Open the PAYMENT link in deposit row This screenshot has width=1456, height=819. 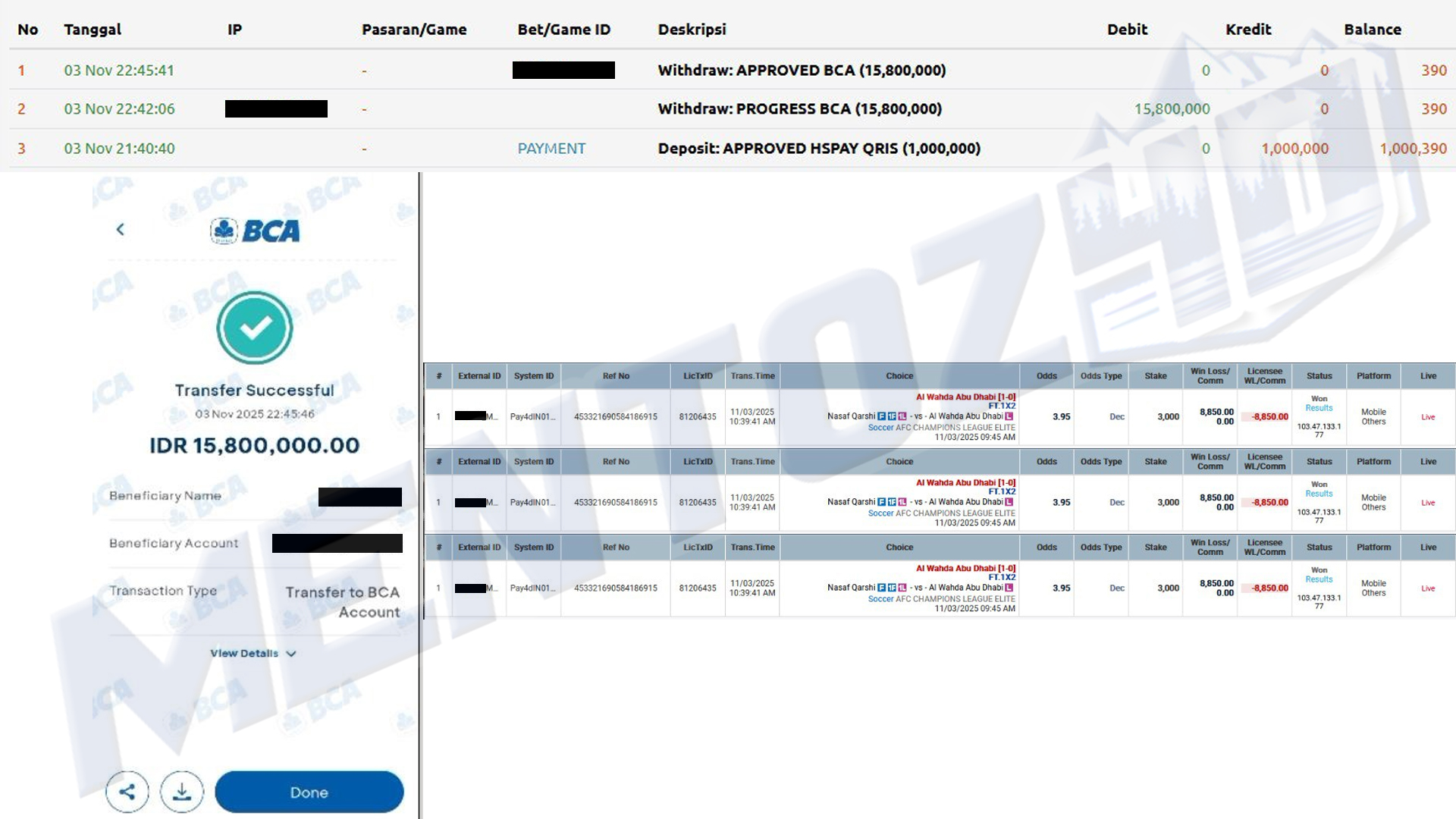coord(551,149)
